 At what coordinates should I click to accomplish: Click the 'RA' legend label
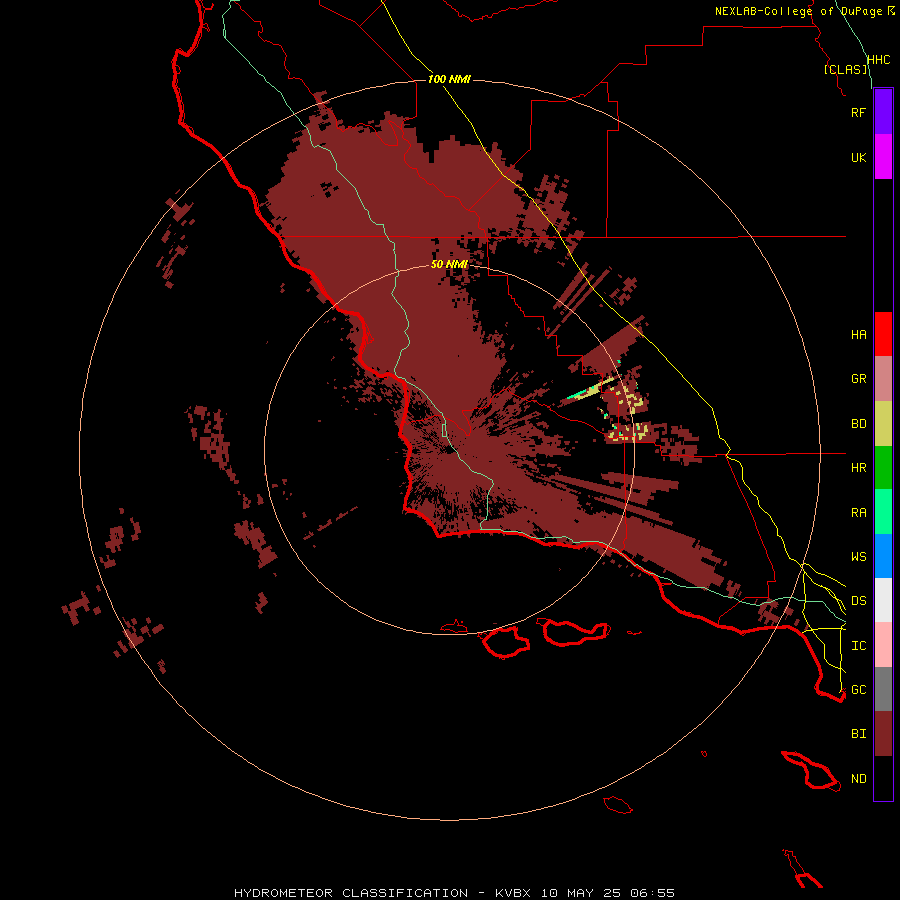pos(859,513)
